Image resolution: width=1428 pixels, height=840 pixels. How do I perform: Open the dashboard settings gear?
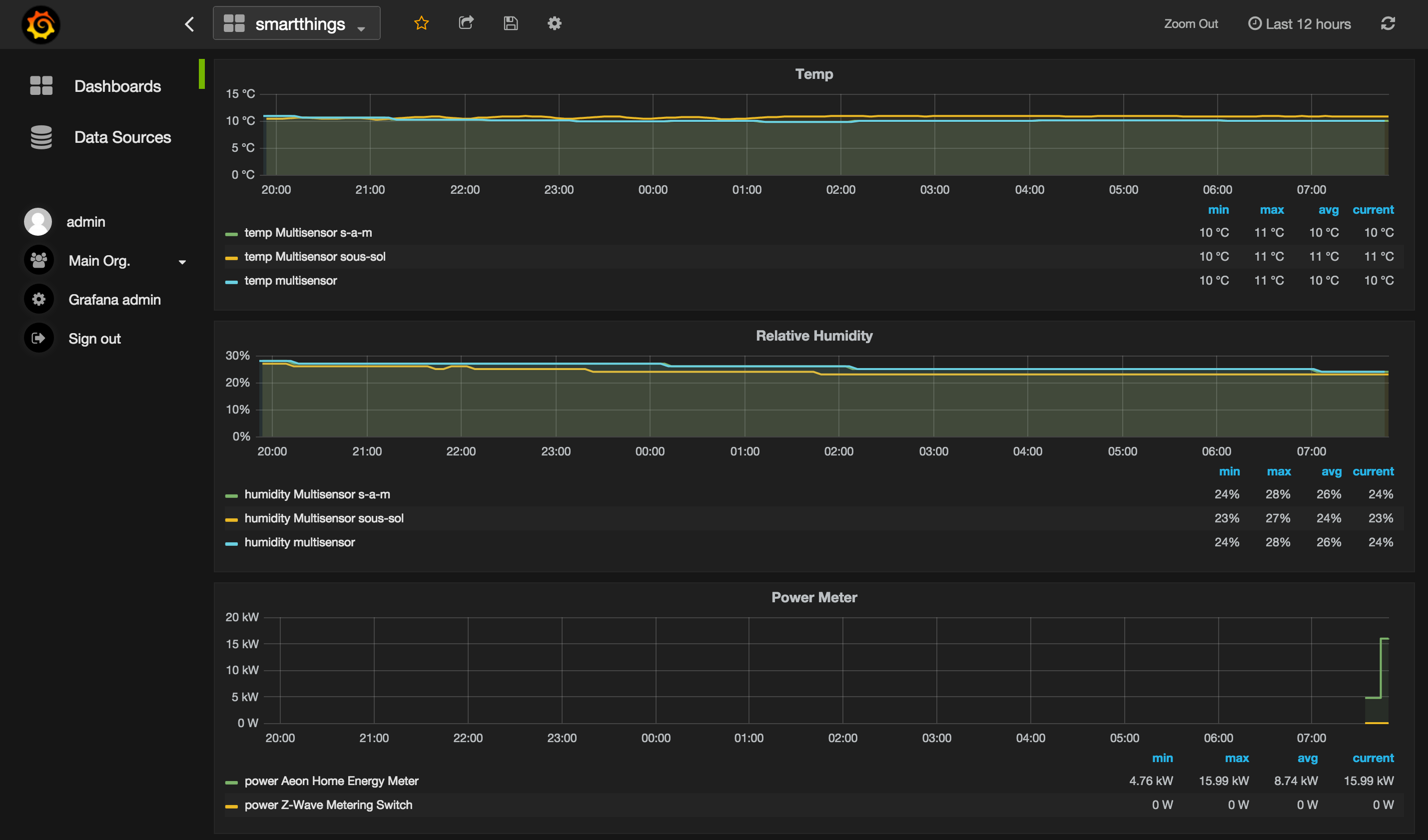pos(554,23)
